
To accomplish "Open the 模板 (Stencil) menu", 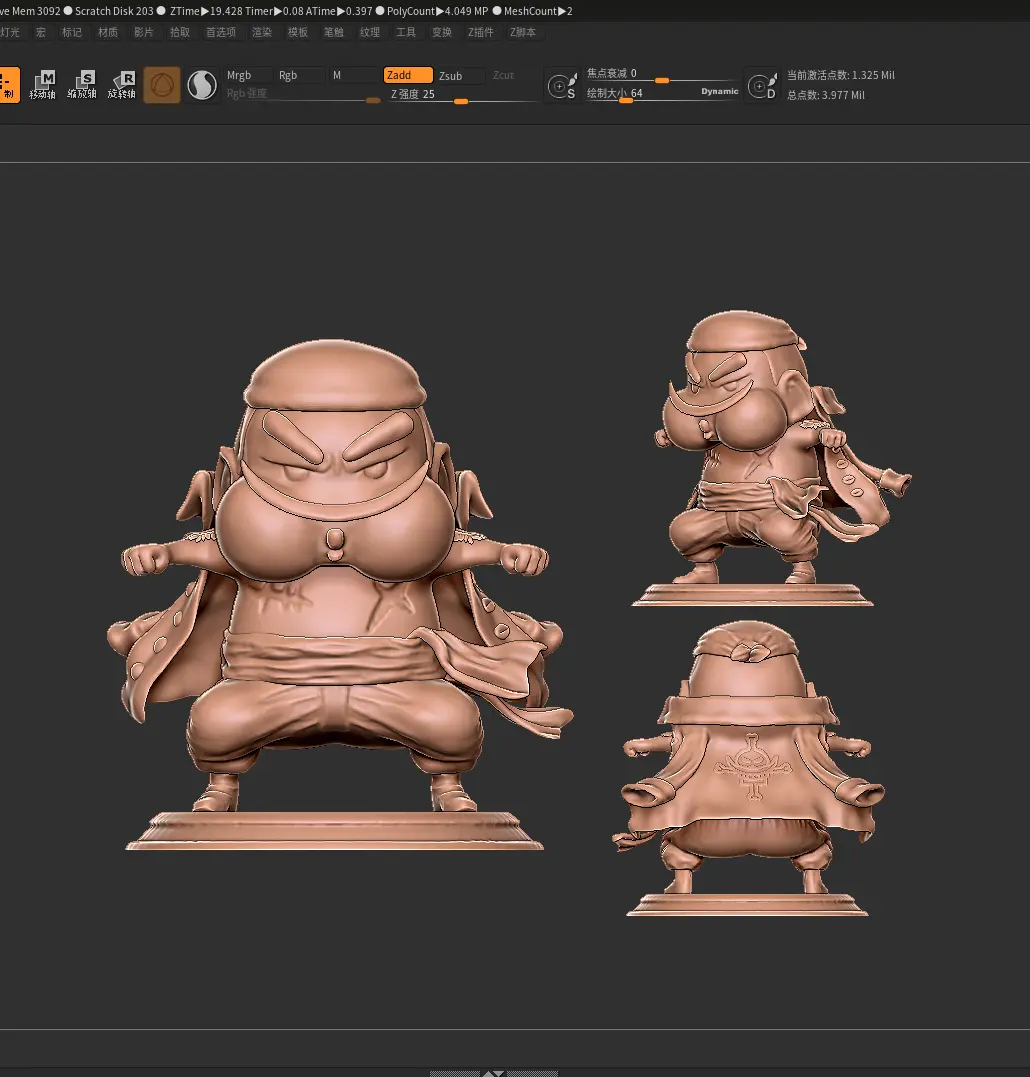I will [x=298, y=32].
